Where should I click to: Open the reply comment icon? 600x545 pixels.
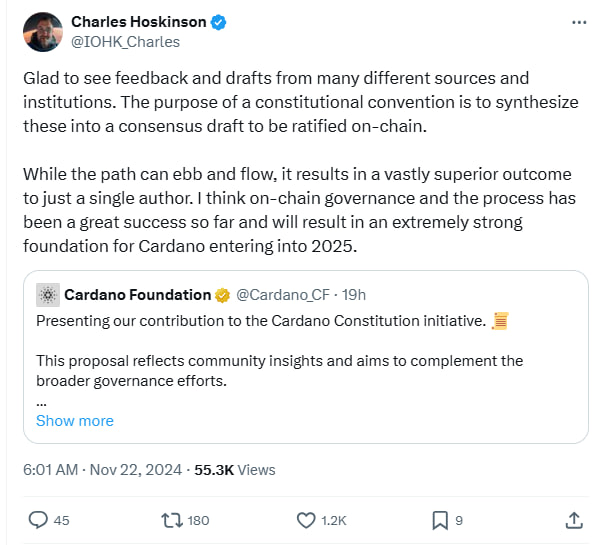(x=38, y=520)
